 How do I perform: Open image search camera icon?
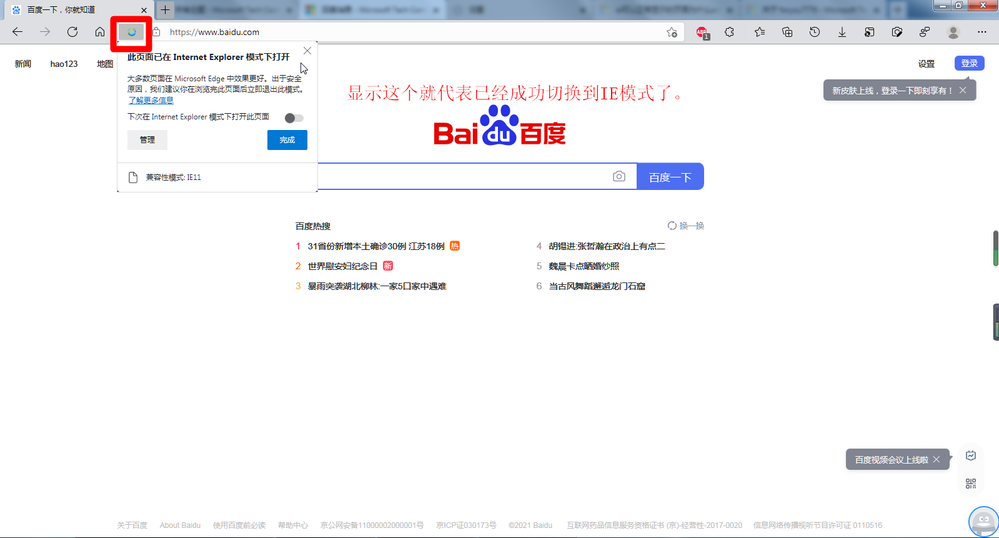[x=619, y=177]
